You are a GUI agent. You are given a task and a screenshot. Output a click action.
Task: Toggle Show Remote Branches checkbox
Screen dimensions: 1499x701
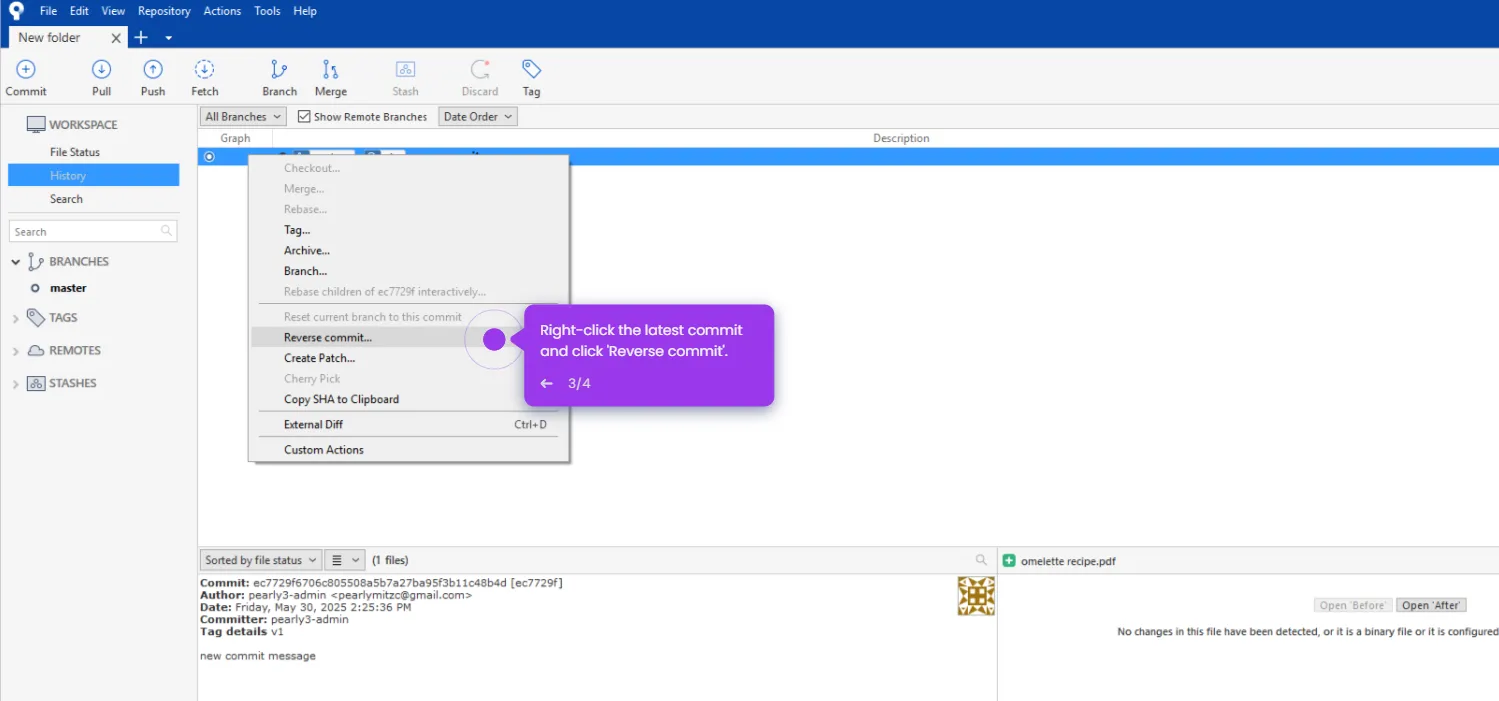304,117
